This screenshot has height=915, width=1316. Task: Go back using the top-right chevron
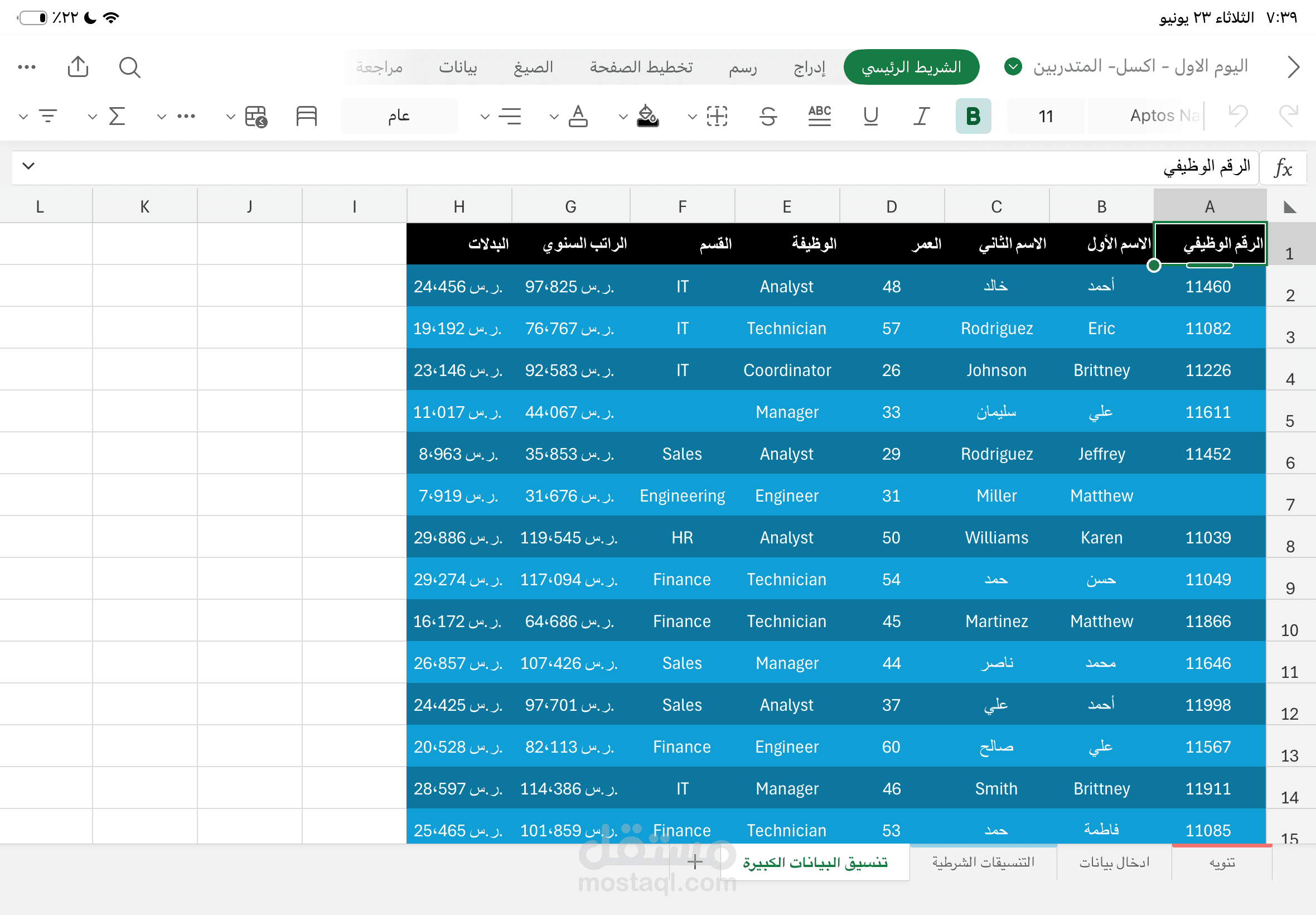1293,67
